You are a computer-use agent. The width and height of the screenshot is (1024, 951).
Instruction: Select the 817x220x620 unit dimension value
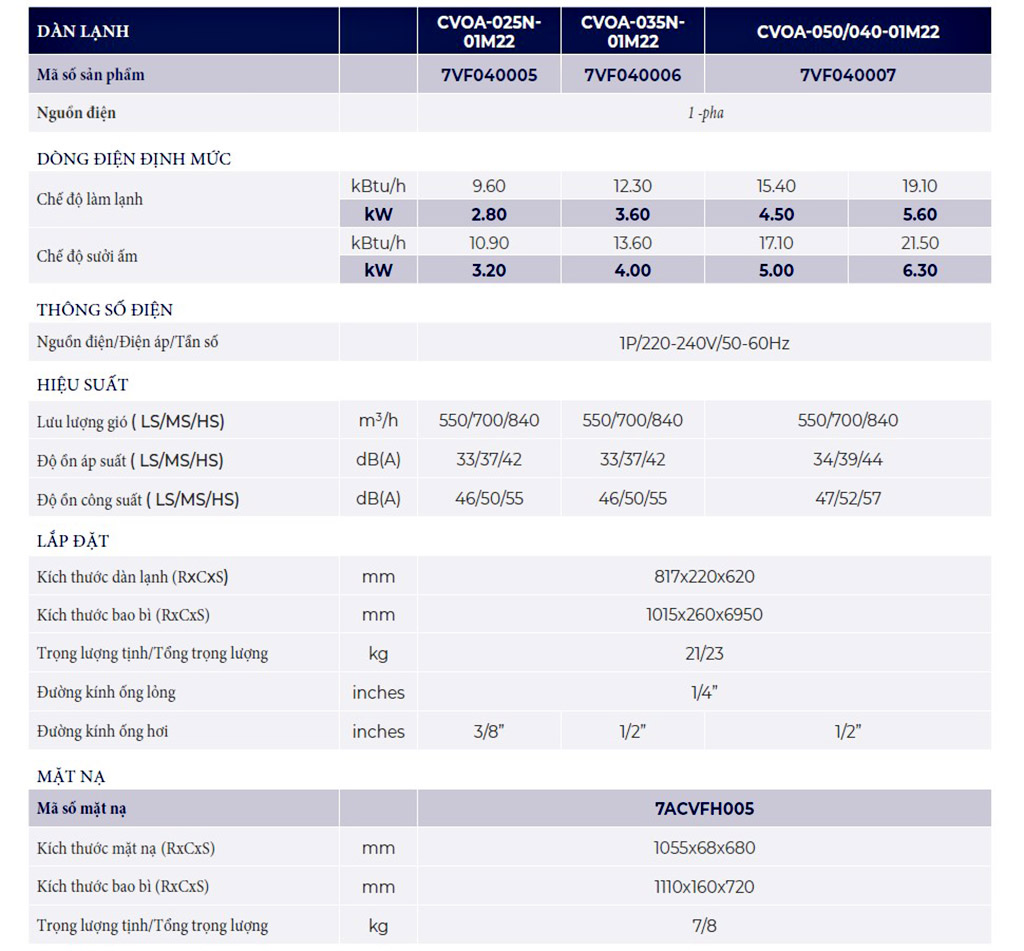click(x=704, y=576)
